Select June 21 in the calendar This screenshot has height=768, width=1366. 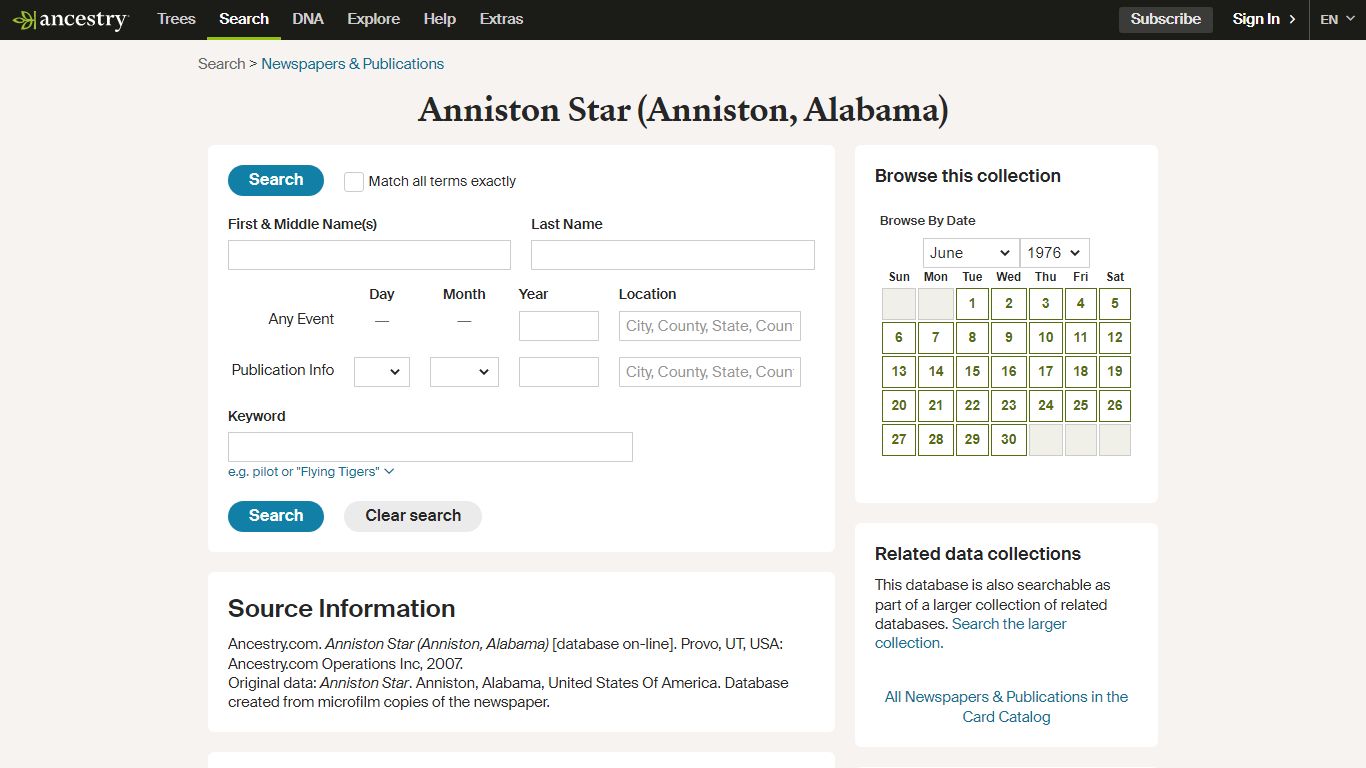936,406
